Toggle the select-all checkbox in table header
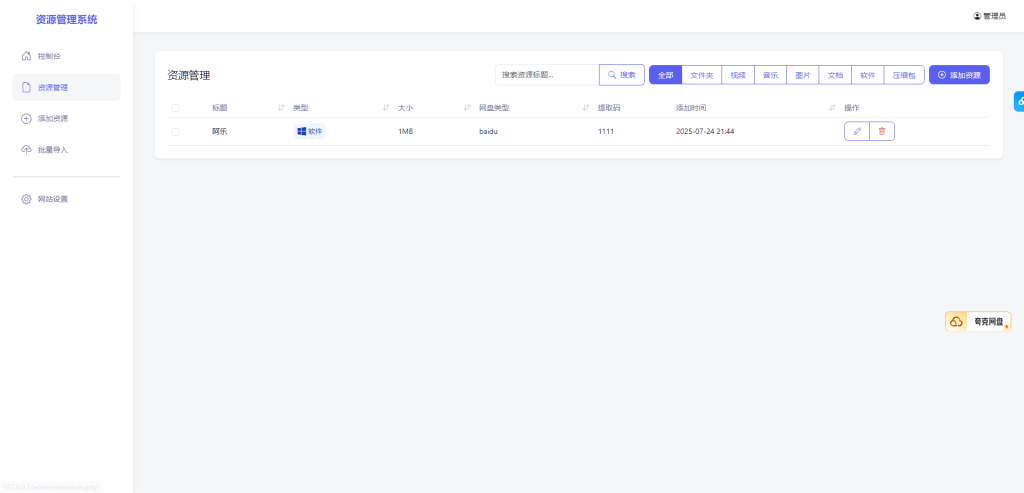Image resolution: width=1024 pixels, height=493 pixels. point(175,108)
